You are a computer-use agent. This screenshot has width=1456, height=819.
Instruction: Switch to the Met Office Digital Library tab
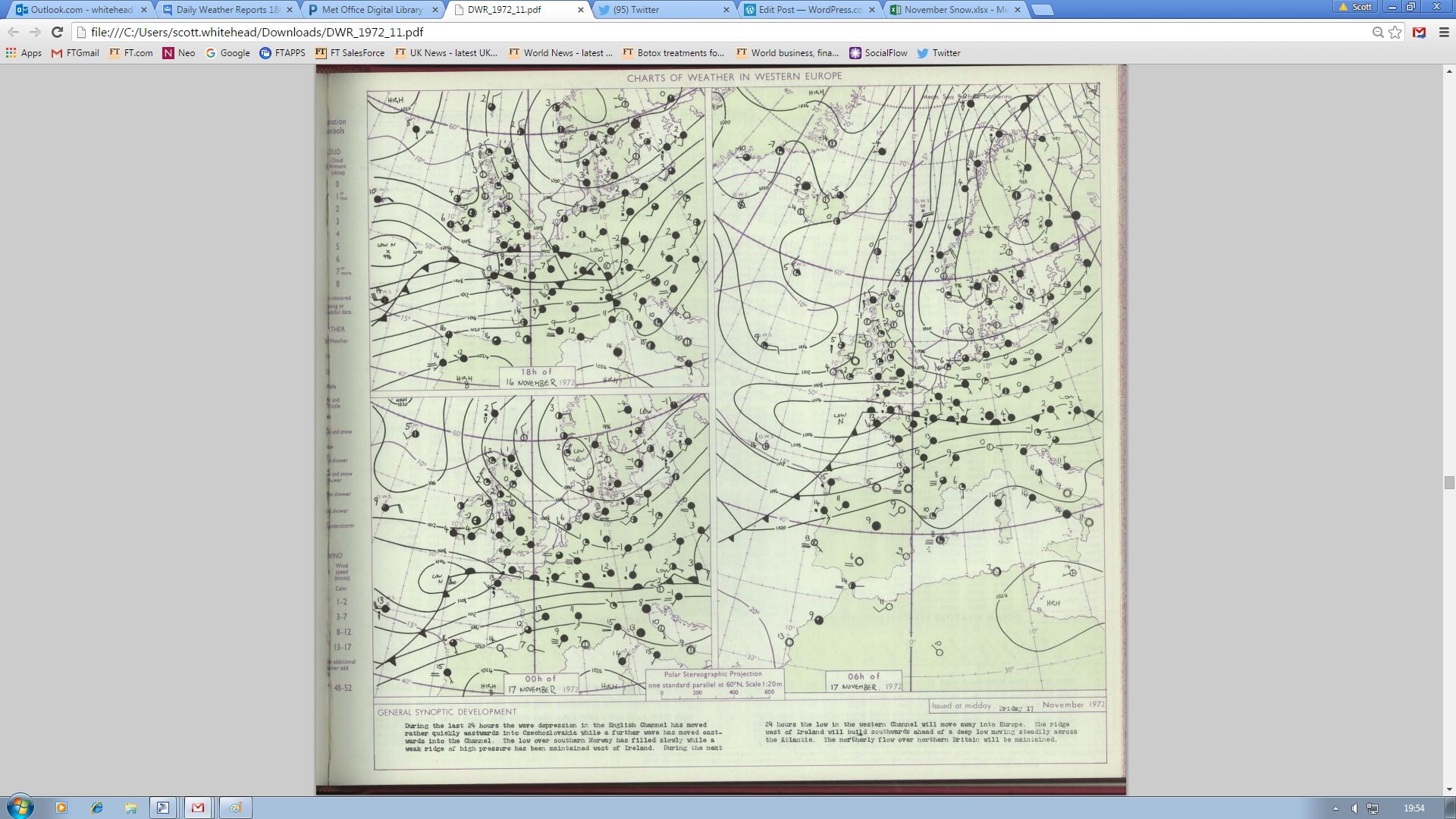[x=372, y=10]
